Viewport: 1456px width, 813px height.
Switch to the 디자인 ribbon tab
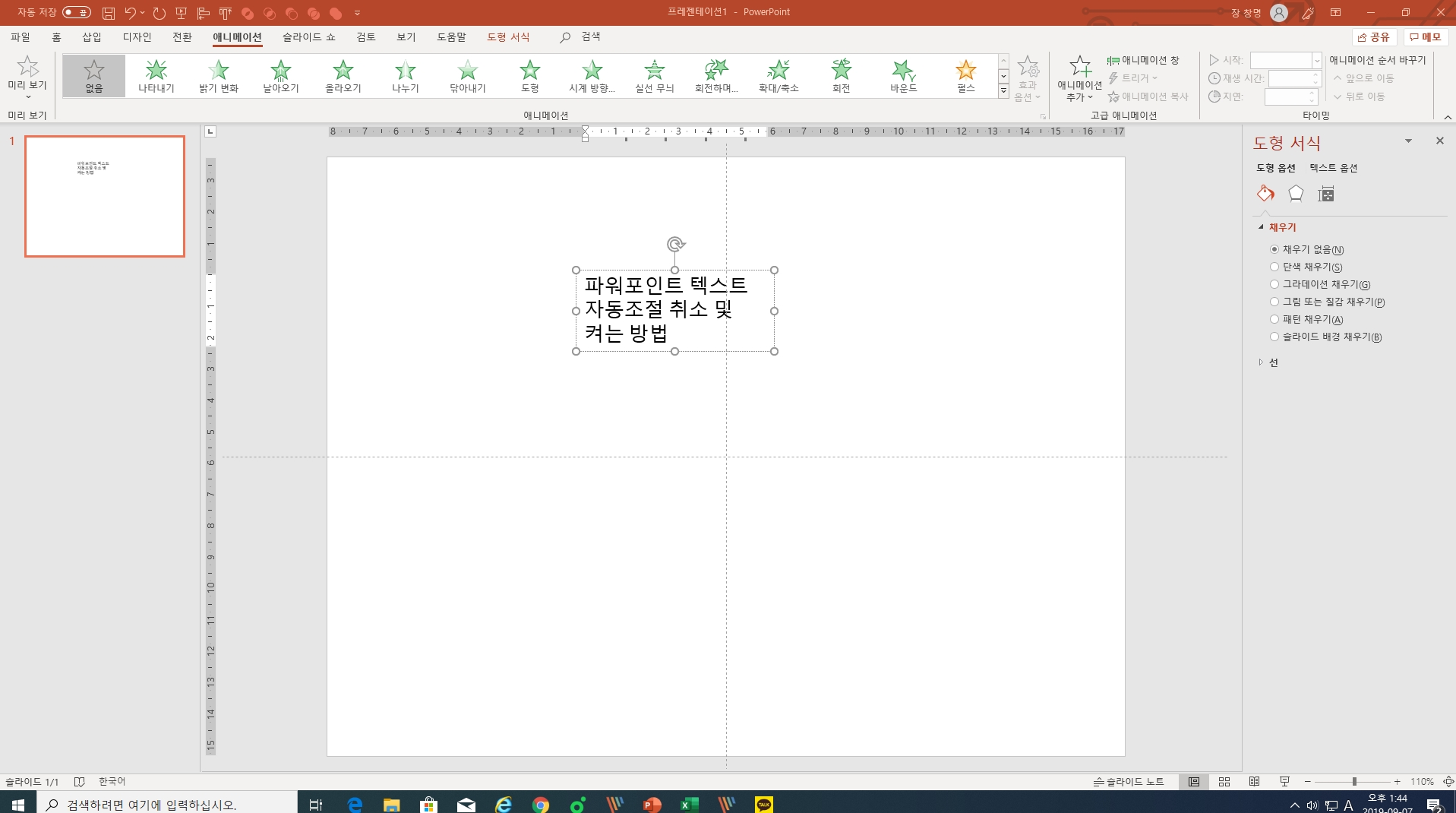pyautogui.click(x=137, y=37)
